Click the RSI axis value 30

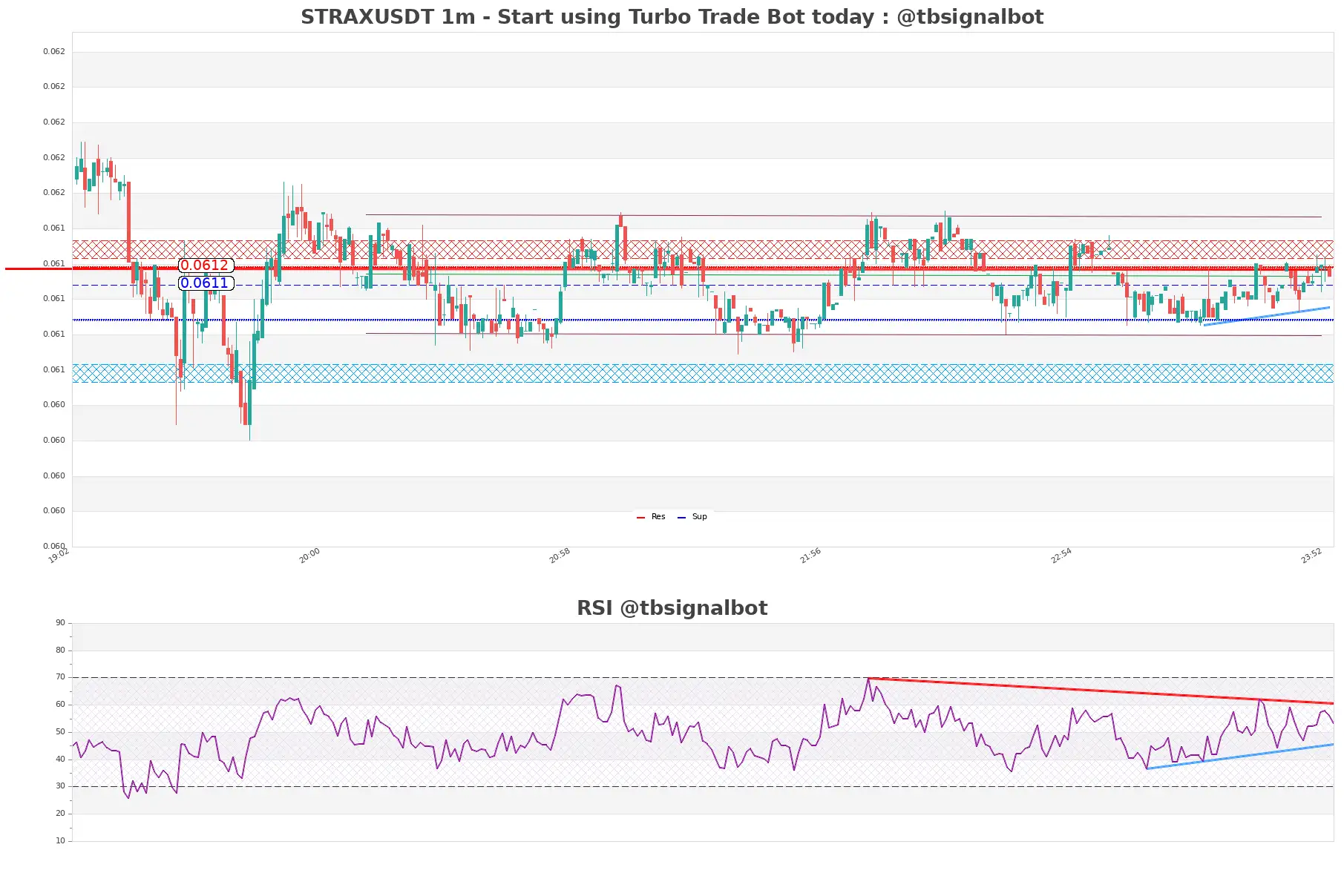(60, 786)
